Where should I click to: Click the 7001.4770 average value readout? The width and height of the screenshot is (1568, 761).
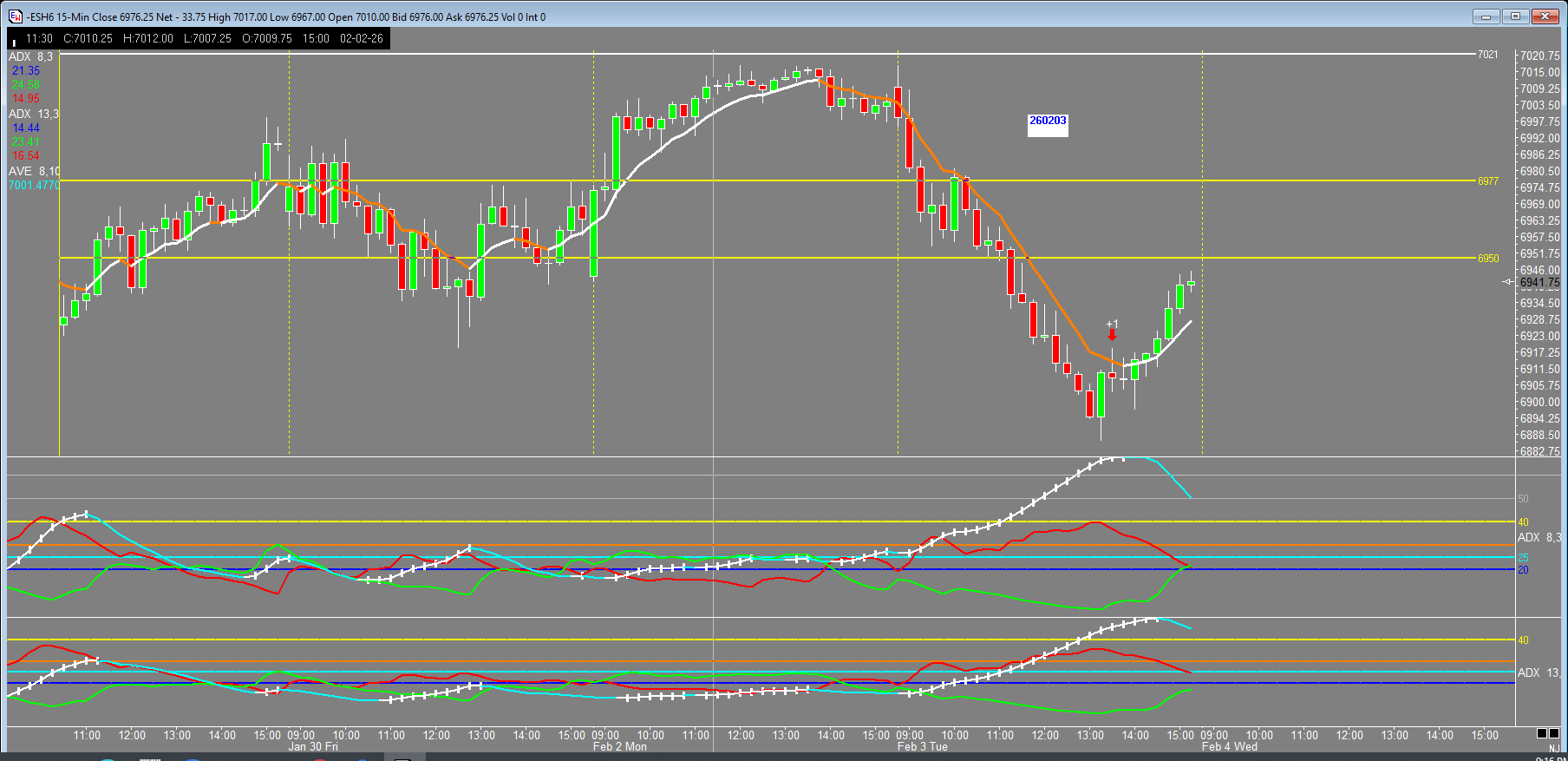point(34,185)
